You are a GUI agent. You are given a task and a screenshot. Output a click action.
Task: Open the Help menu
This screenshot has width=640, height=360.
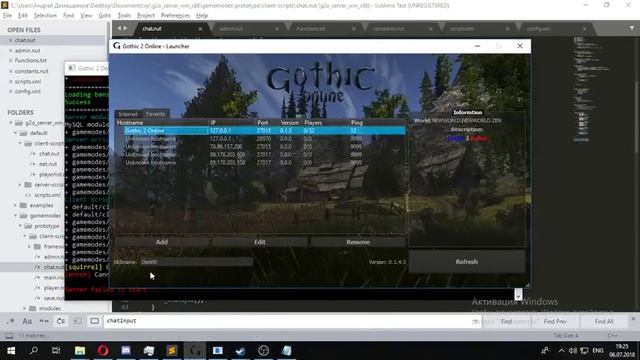(202, 16)
